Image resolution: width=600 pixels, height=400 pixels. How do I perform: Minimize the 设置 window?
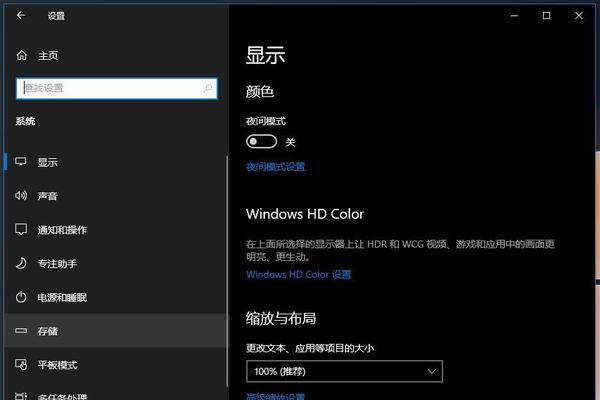(x=514, y=16)
